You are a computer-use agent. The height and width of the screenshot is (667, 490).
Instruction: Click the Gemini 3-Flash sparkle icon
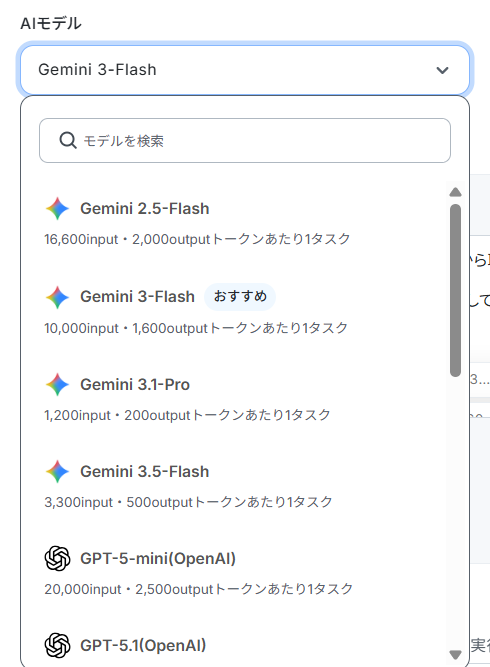[57, 297]
